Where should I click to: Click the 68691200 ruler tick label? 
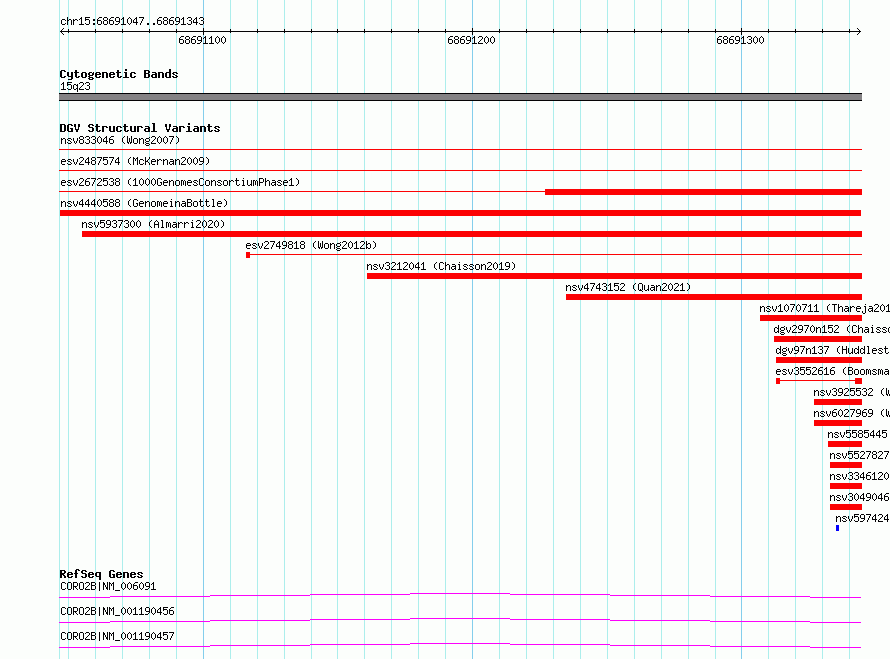[x=471, y=40]
